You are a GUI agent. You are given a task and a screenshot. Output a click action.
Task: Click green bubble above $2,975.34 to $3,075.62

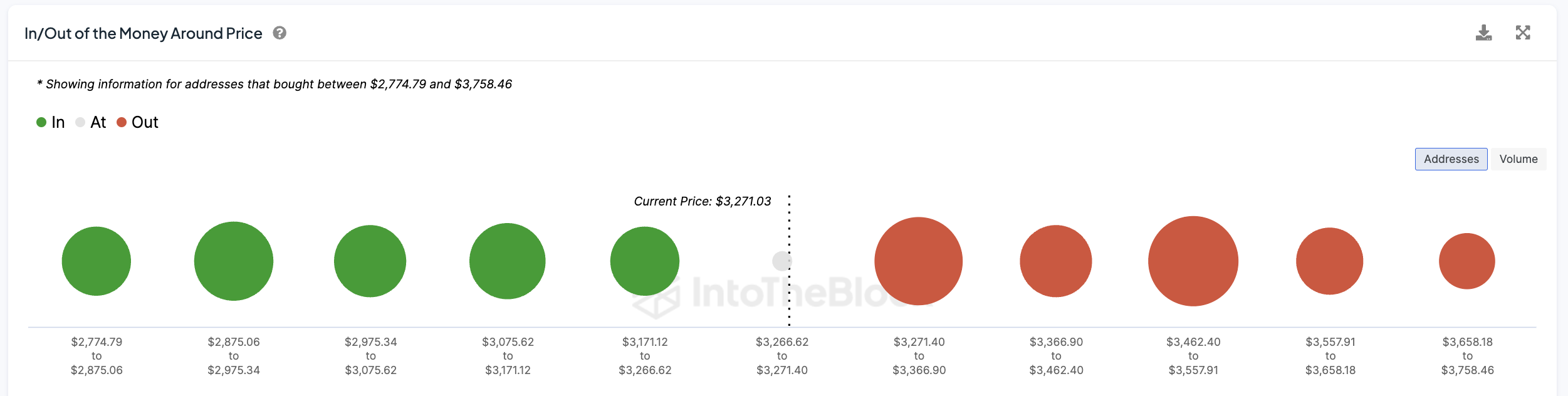point(370,261)
